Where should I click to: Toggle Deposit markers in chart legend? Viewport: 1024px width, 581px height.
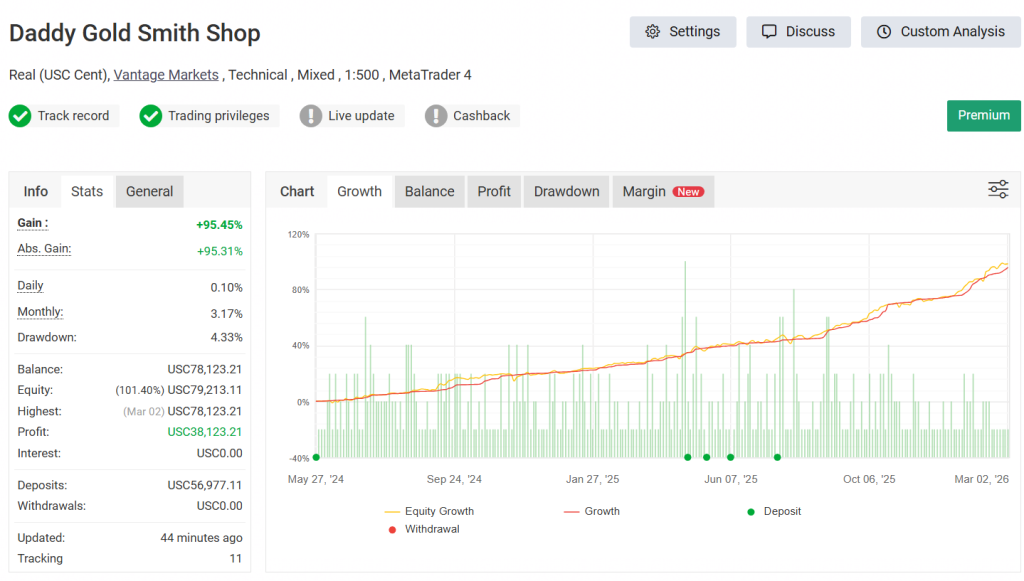[773, 511]
